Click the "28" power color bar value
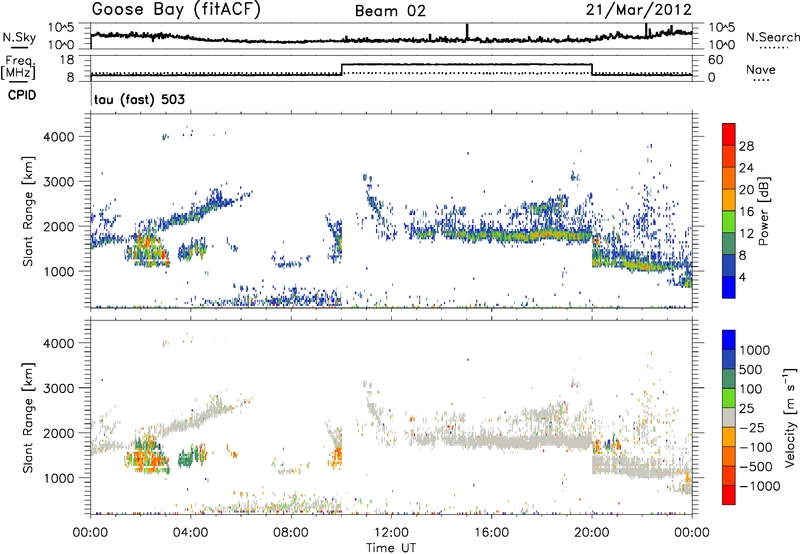The width and height of the screenshot is (800, 554). tap(746, 146)
